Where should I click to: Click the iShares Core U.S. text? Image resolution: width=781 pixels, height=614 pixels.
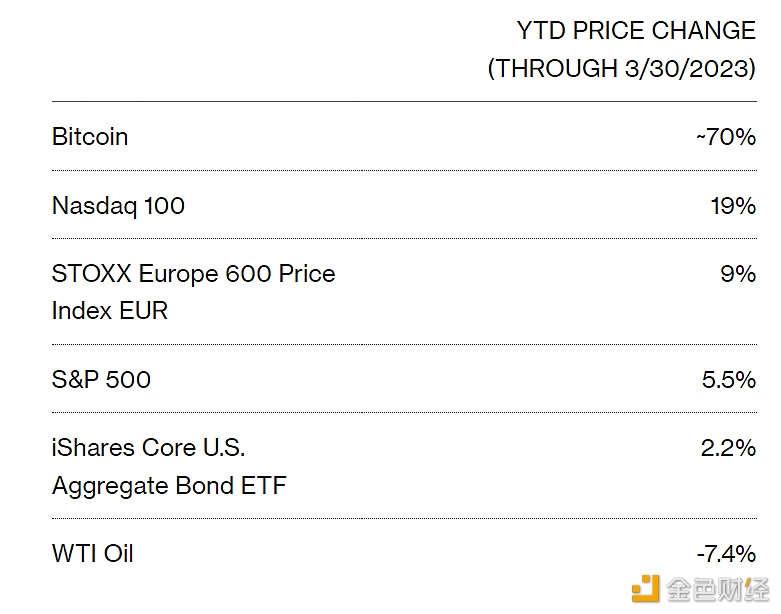tap(148, 448)
